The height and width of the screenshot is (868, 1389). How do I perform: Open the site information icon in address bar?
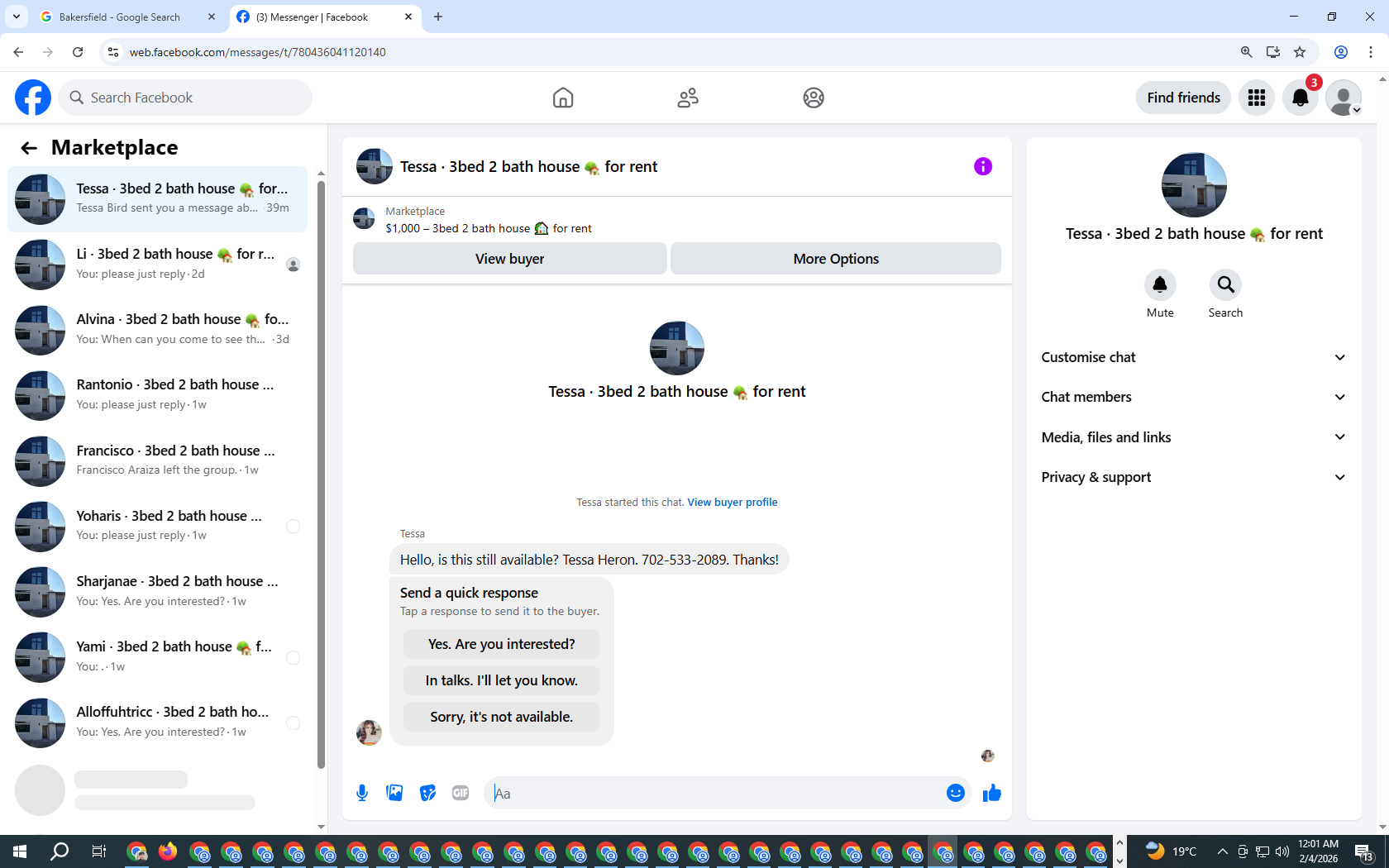[x=113, y=52]
